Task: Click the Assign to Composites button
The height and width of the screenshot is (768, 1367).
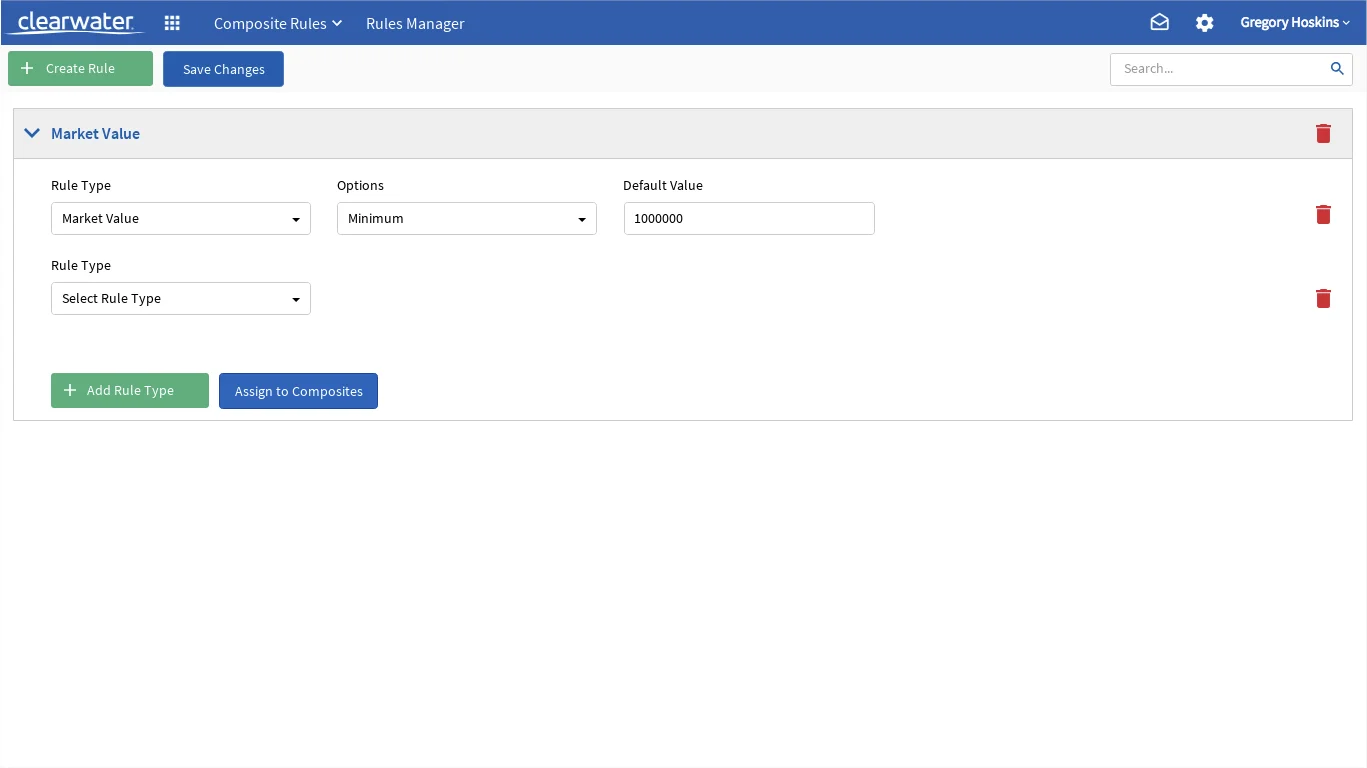Action: coord(298,391)
